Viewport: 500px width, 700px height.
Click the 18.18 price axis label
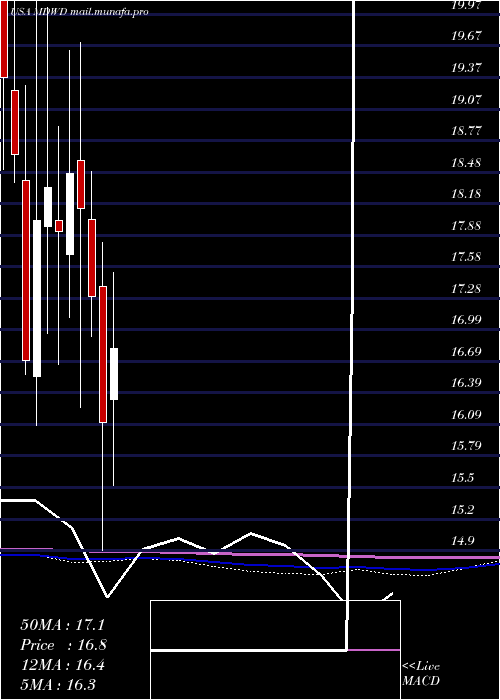pyautogui.click(x=466, y=194)
